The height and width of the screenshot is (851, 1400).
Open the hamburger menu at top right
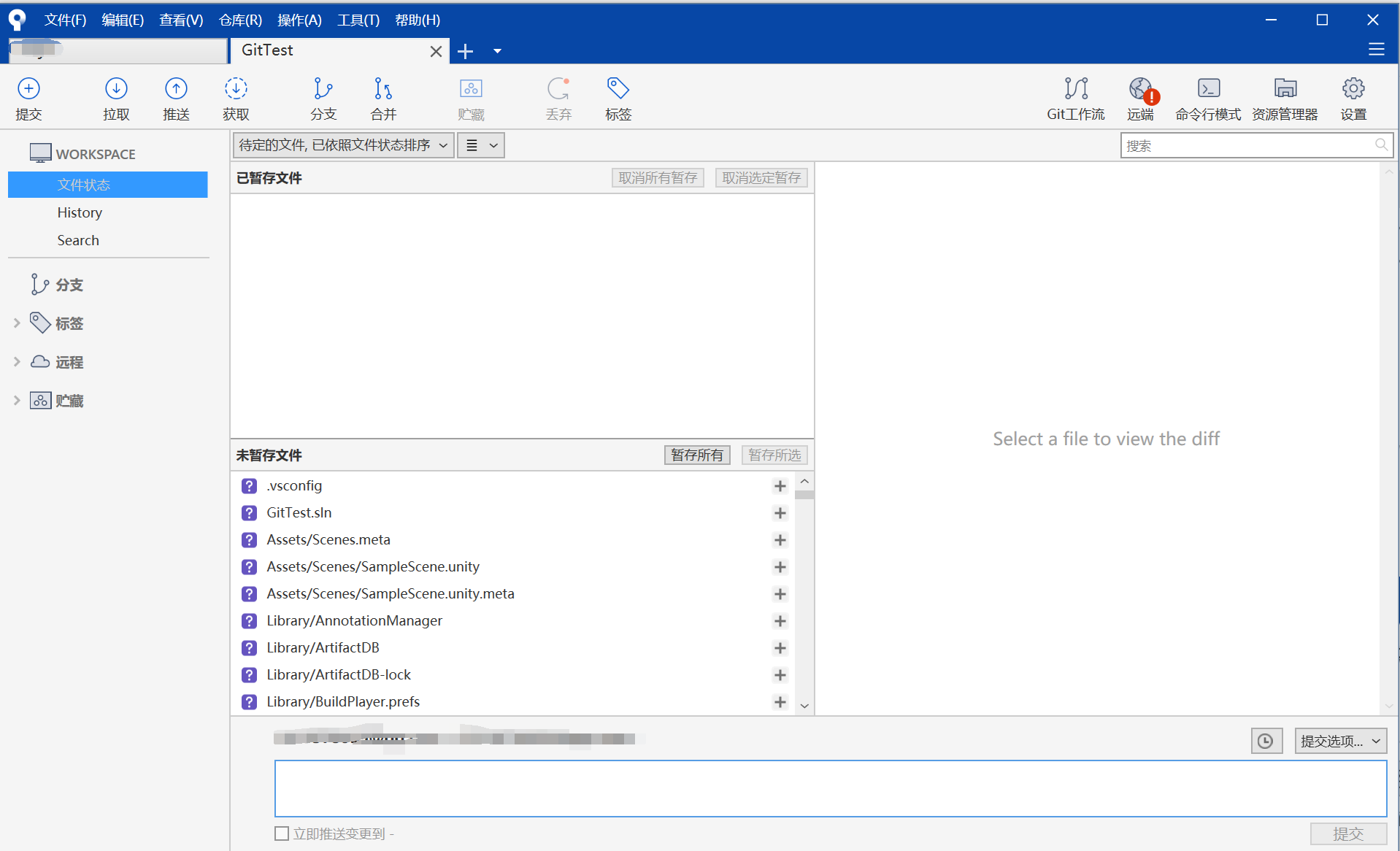click(1376, 50)
